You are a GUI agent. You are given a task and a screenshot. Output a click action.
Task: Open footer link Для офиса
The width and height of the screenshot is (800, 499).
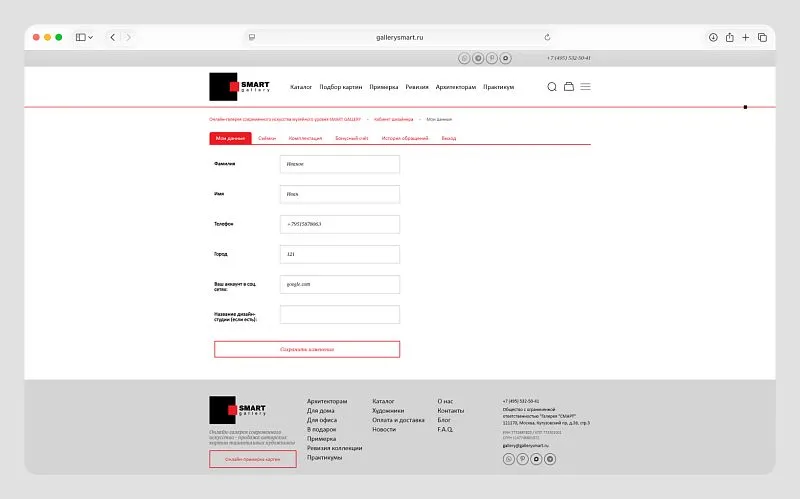[321, 420]
